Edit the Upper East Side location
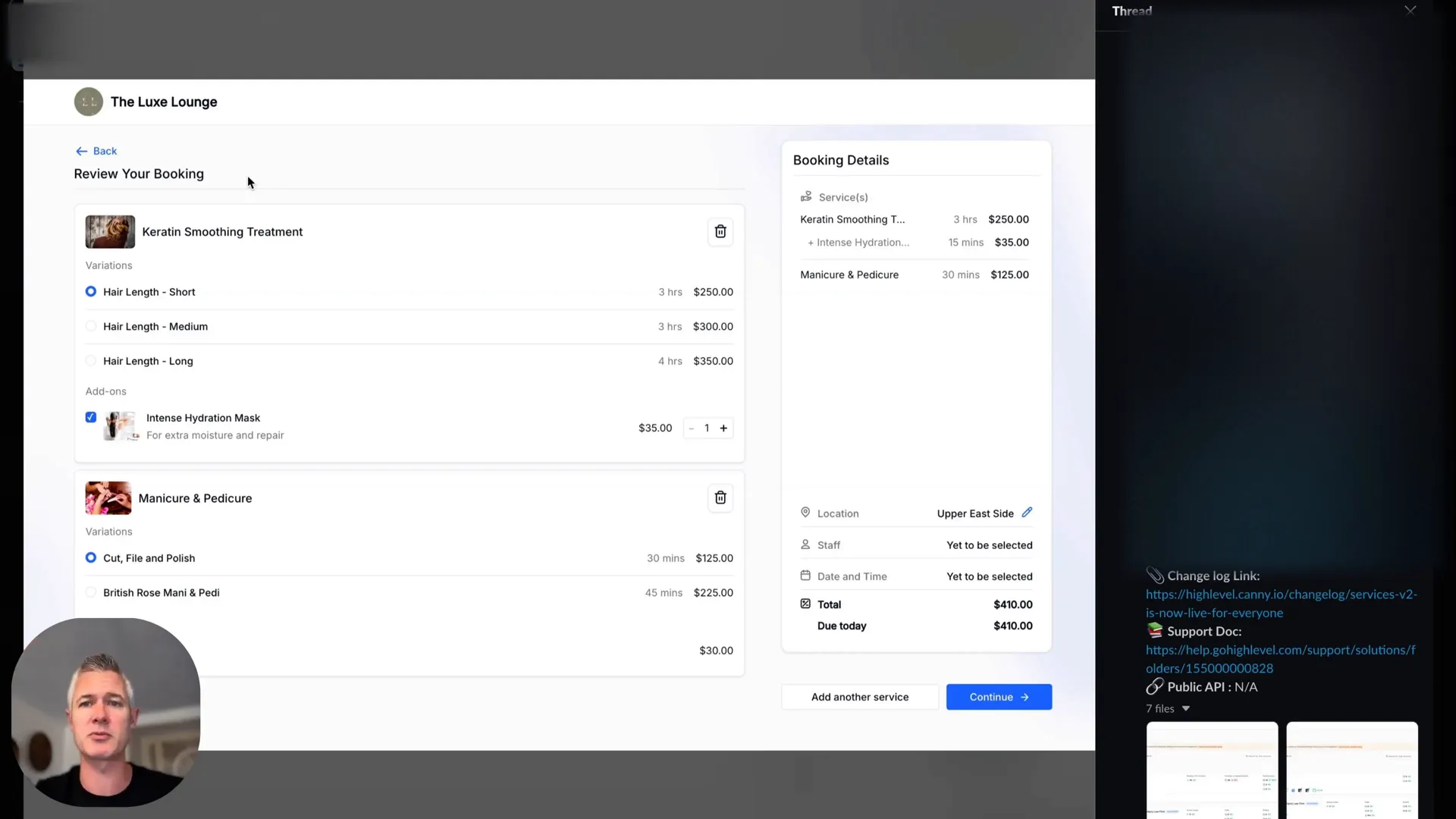 click(1028, 512)
